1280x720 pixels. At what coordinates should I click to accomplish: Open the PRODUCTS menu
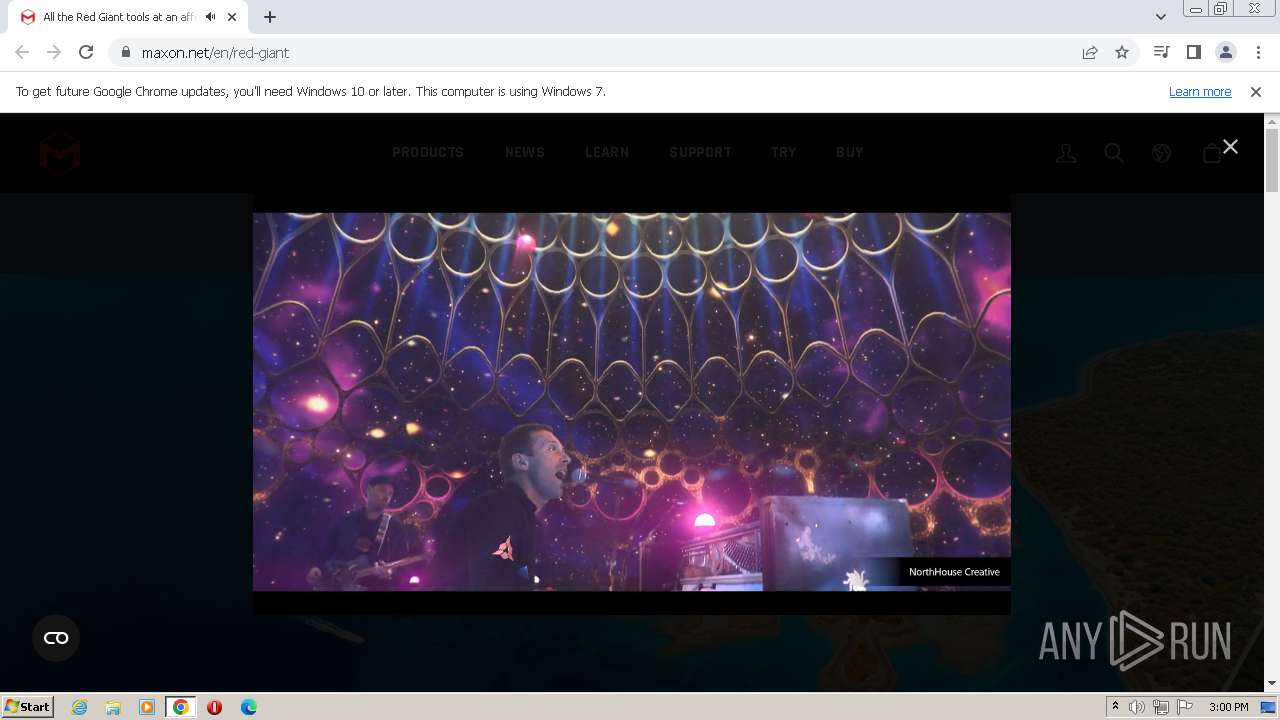coord(428,152)
